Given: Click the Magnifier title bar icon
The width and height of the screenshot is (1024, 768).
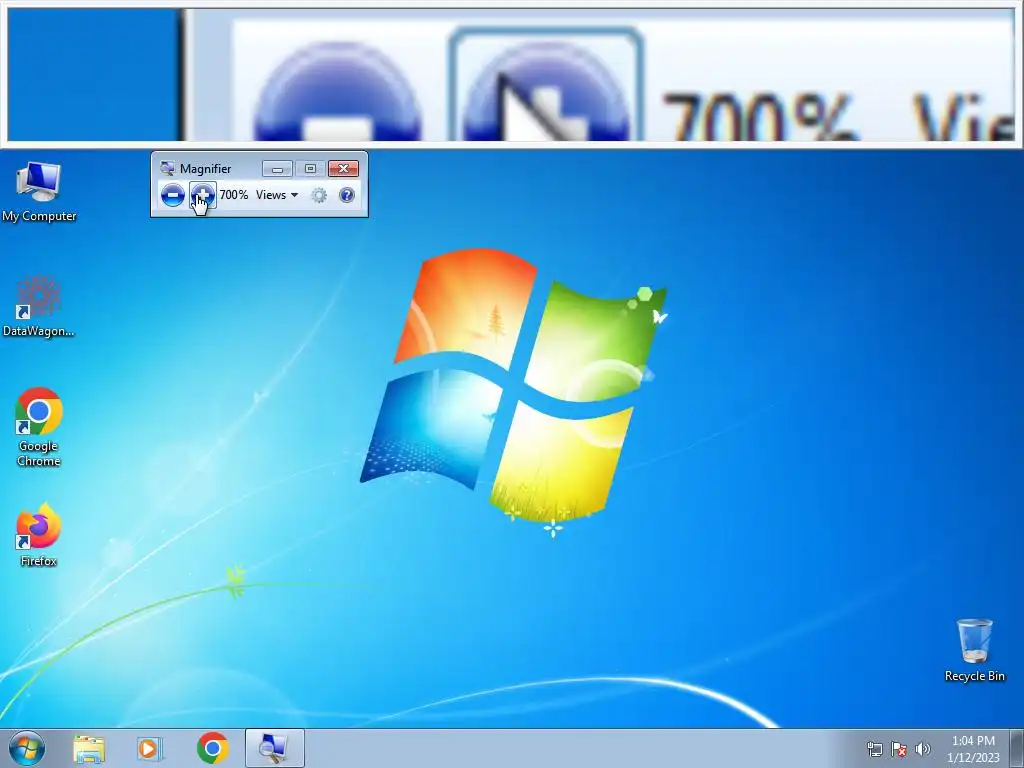Looking at the screenshot, I should (x=167, y=168).
